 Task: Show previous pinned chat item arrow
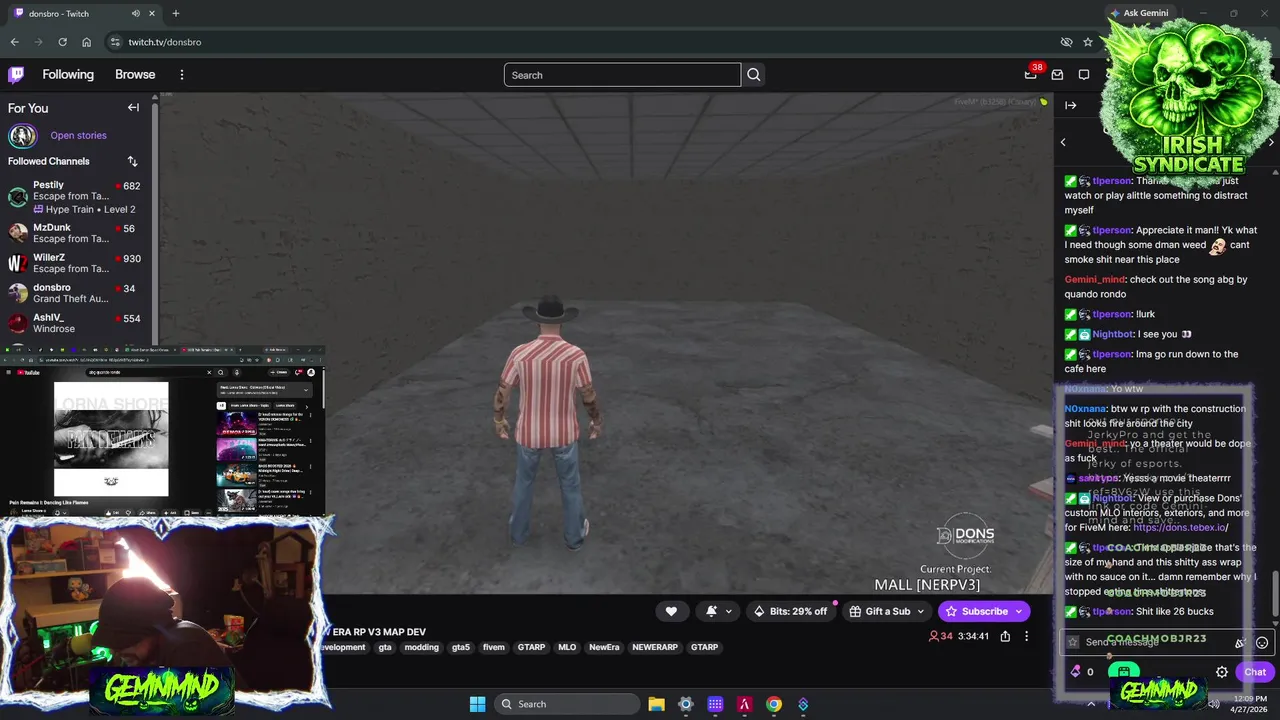[1063, 142]
